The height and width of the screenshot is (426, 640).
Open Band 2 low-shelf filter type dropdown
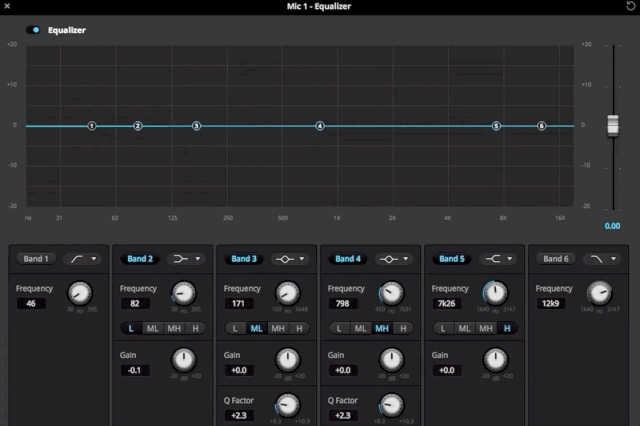[x=187, y=259]
